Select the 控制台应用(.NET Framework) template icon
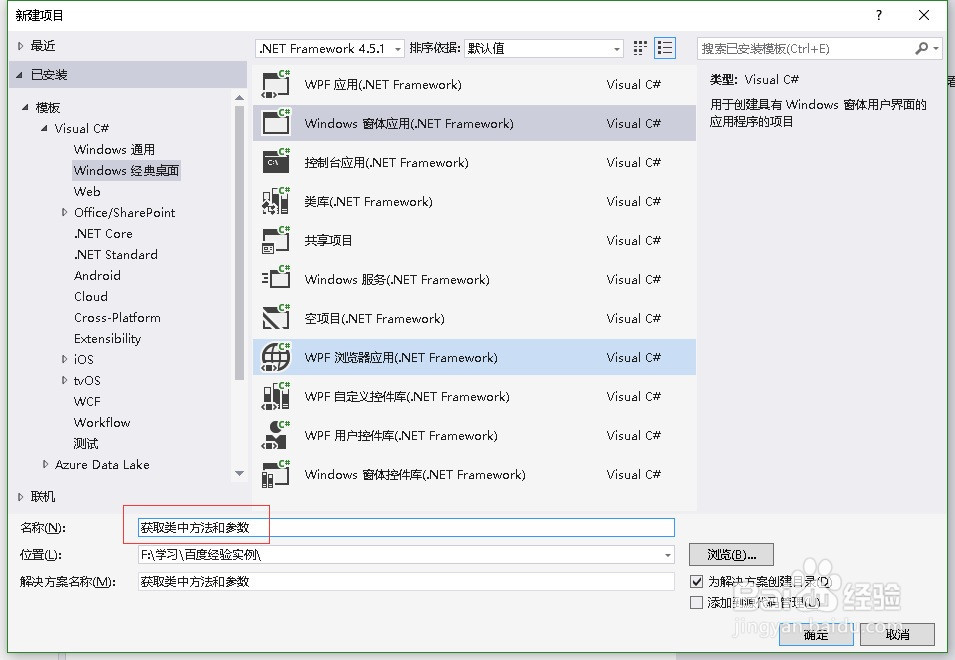955x660 pixels. (275, 162)
